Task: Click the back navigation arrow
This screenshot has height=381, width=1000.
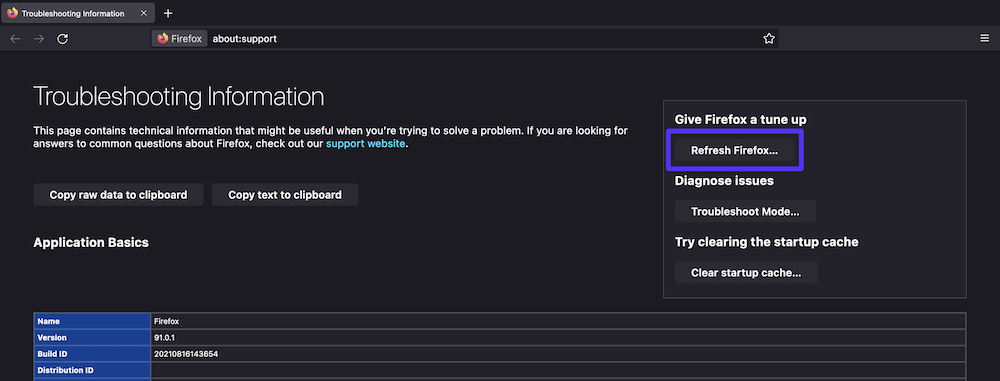Action: click(x=15, y=39)
